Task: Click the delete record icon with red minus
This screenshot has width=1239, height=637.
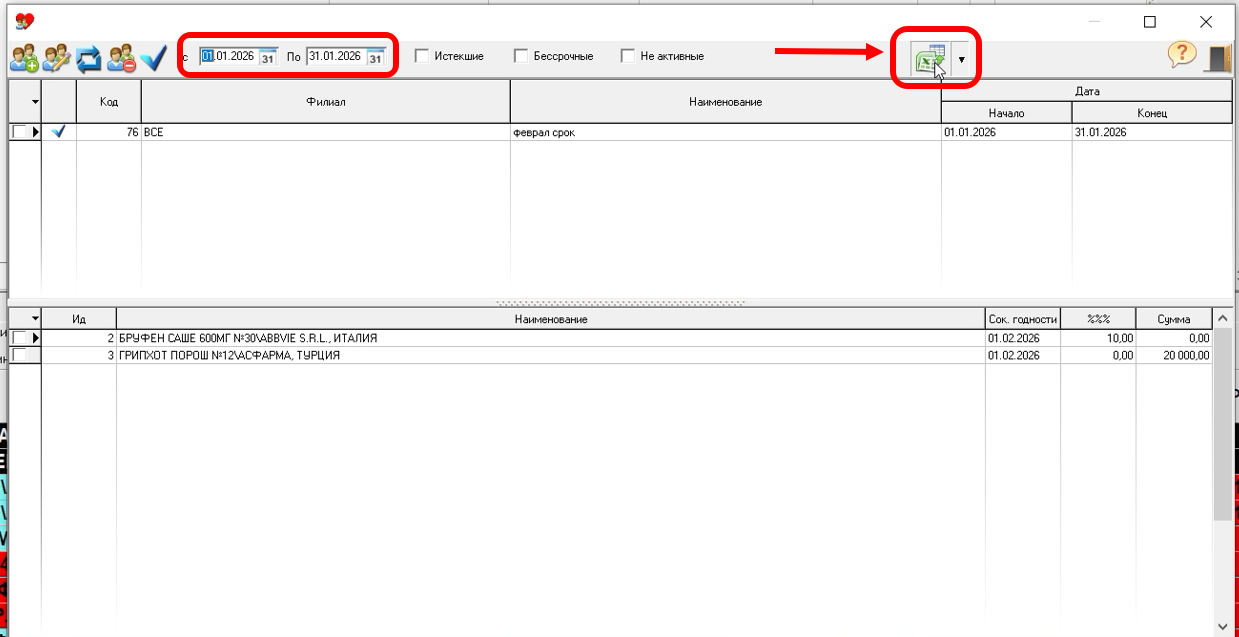Action: tap(121, 58)
